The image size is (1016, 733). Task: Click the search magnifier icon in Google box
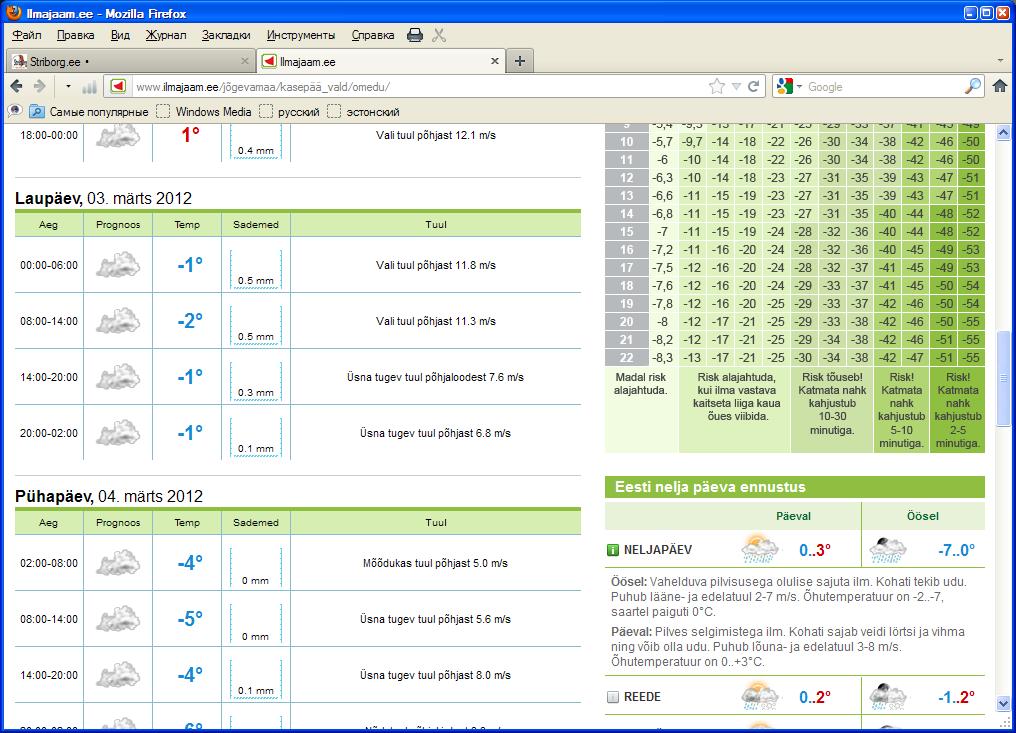972,87
